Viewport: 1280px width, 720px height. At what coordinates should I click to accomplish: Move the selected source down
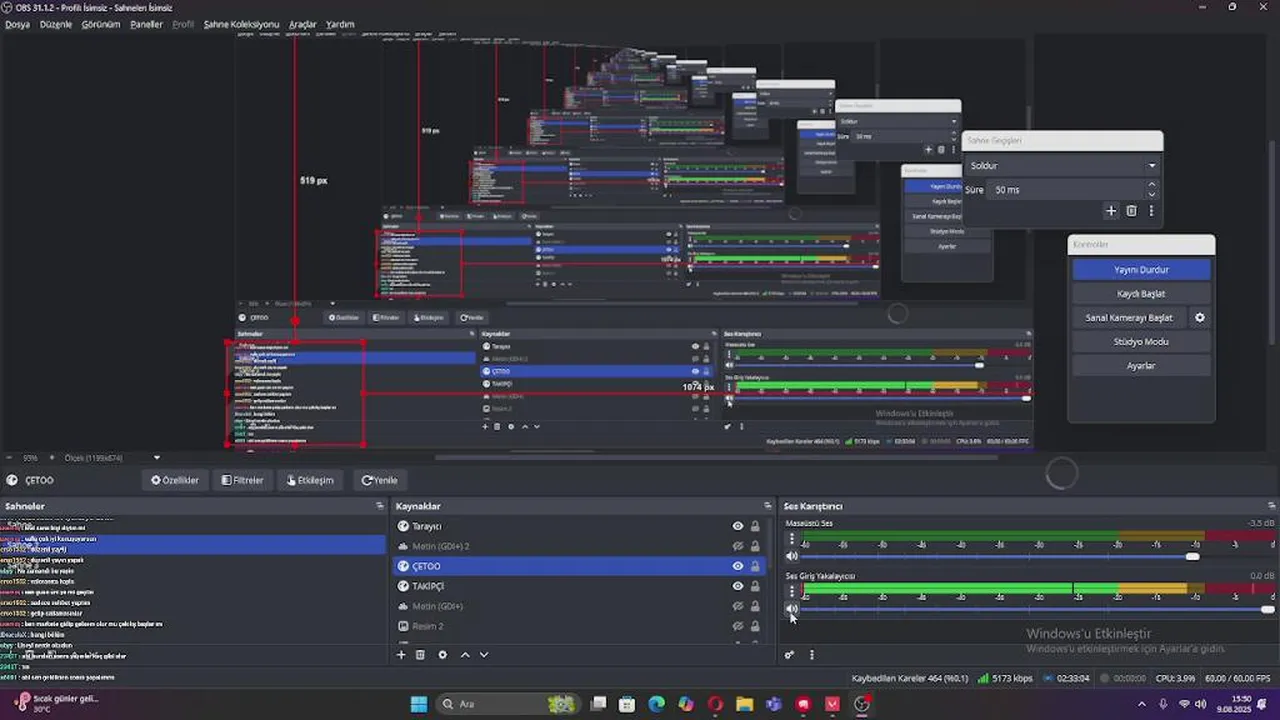484,655
